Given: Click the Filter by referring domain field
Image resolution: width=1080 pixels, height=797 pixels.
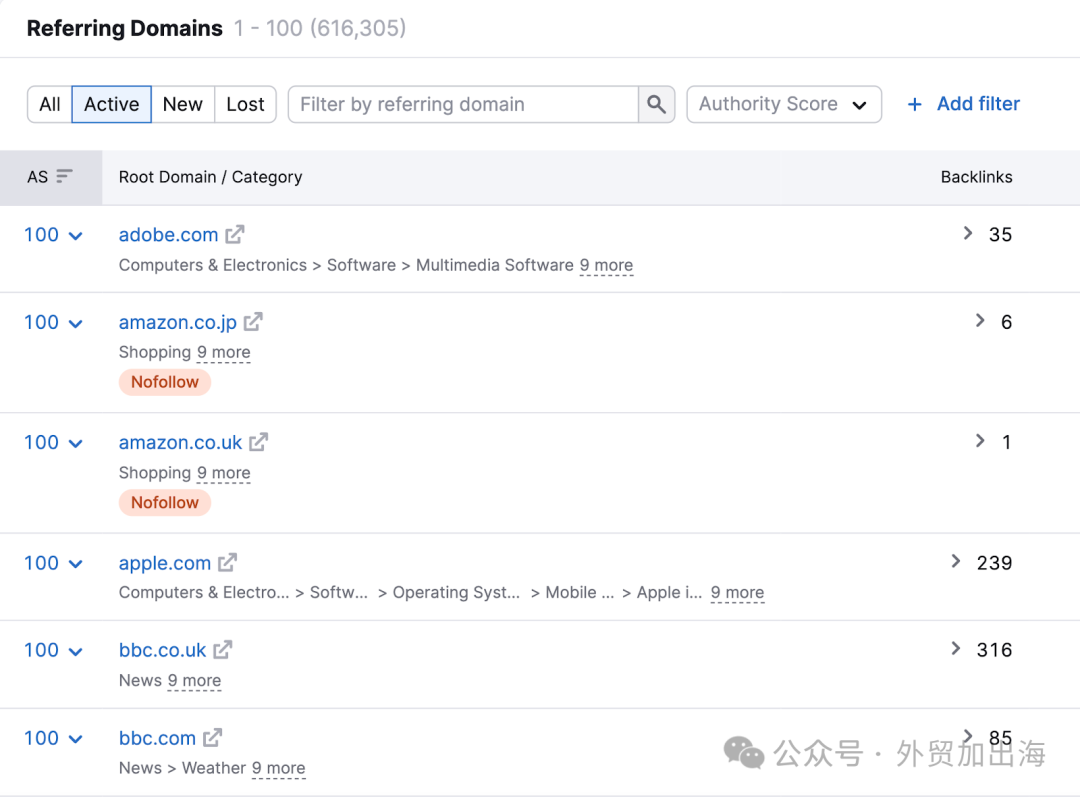Looking at the screenshot, I should pyautogui.click(x=464, y=104).
